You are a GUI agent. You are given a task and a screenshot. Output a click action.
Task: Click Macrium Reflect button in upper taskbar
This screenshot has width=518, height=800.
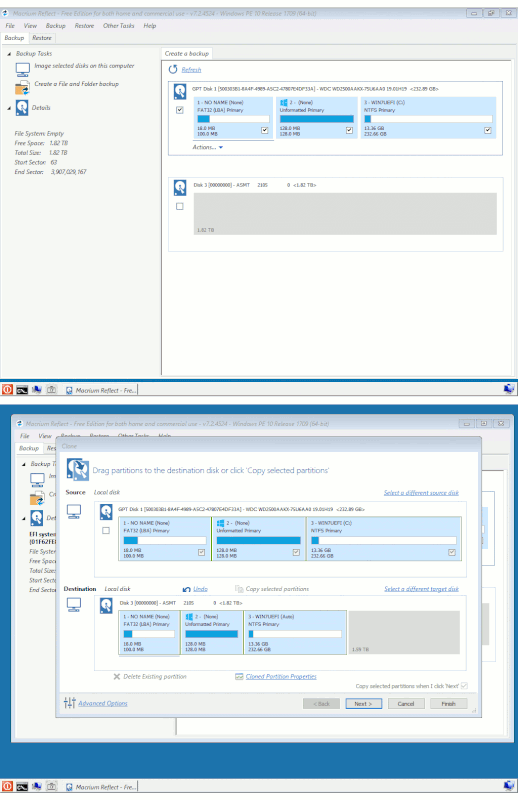click(x=101, y=390)
